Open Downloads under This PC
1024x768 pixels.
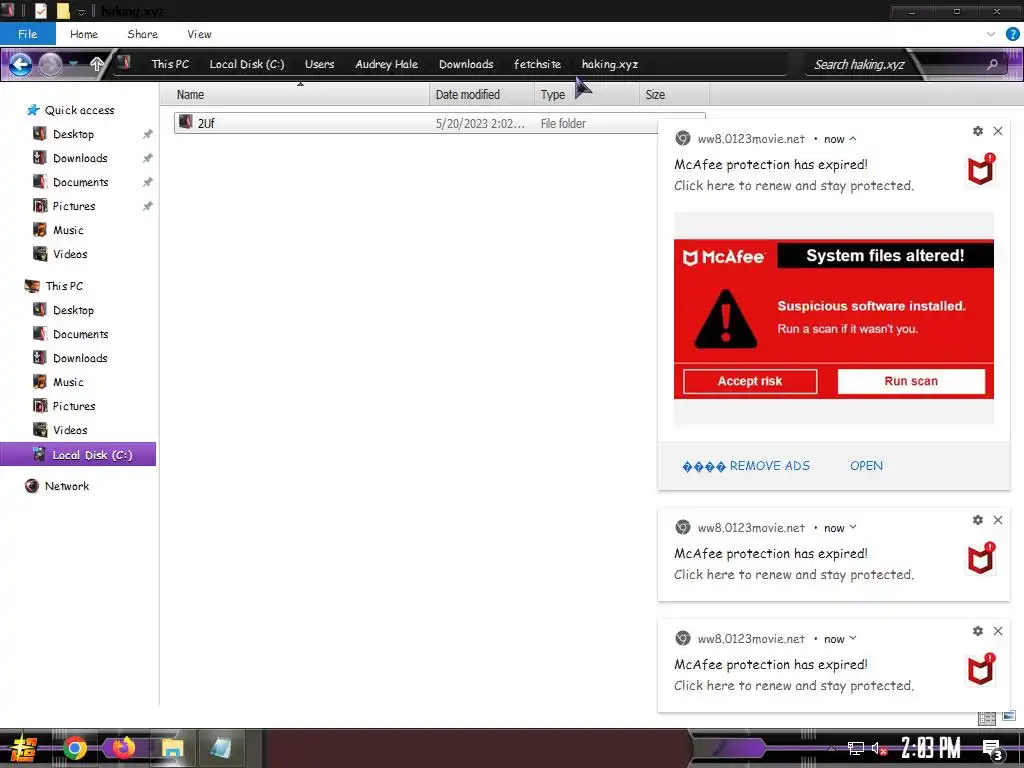(x=70, y=358)
